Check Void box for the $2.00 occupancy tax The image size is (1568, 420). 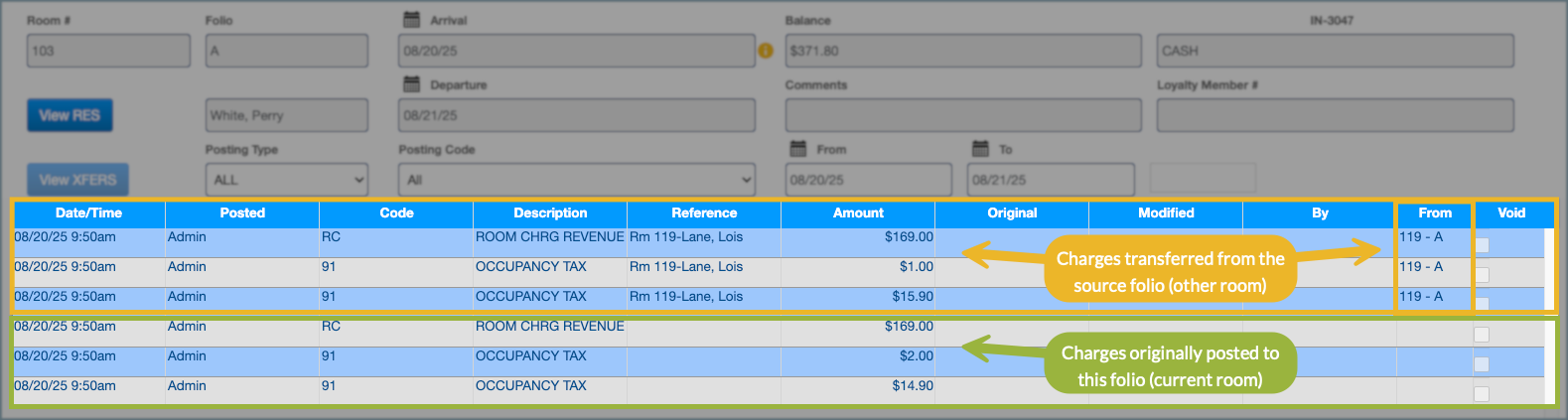click(x=1482, y=363)
